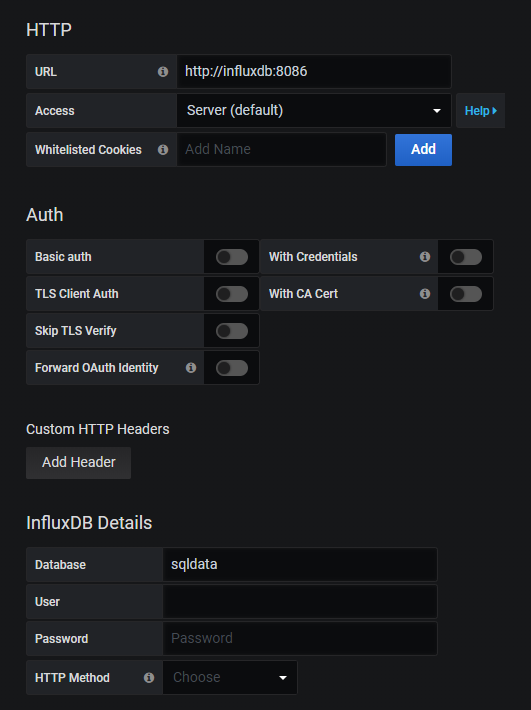
Task: Toggle Skip TLS Verify
Action: pyautogui.click(x=232, y=331)
